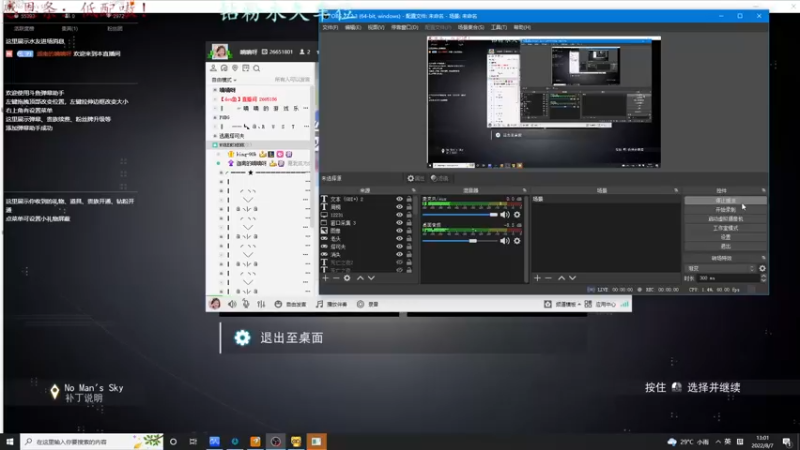Toggle lock on the display capture source
Image resolution: width=800 pixels, height=450 pixels.
point(409,215)
